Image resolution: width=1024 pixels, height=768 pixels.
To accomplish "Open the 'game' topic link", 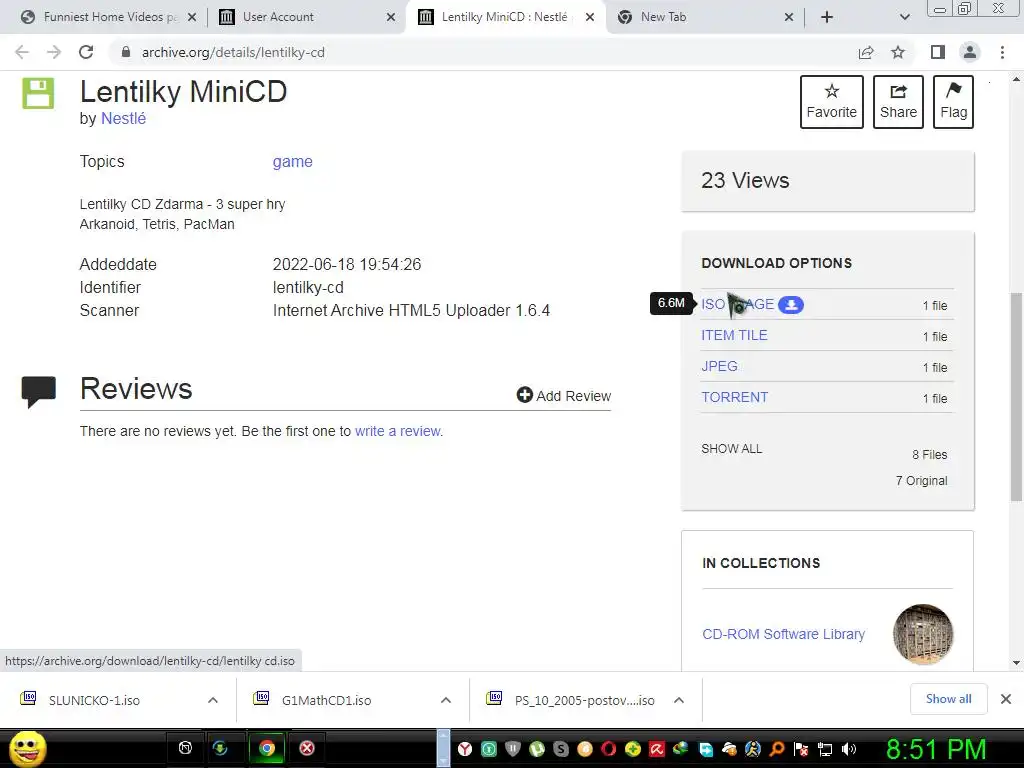I will [293, 161].
